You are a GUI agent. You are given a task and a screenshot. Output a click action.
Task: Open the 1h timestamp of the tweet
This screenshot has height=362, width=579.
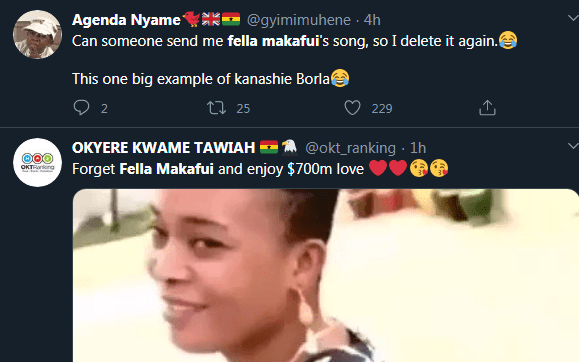(418, 148)
